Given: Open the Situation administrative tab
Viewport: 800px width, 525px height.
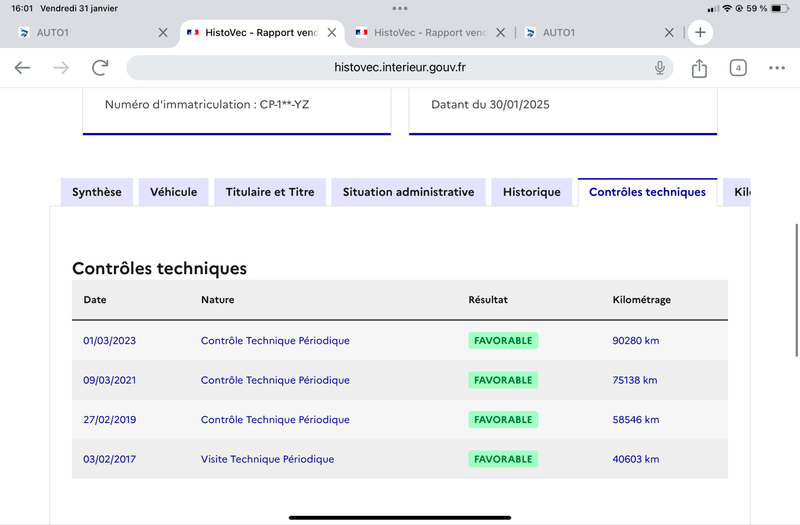Looking at the screenshot, I should coord(408,192).
